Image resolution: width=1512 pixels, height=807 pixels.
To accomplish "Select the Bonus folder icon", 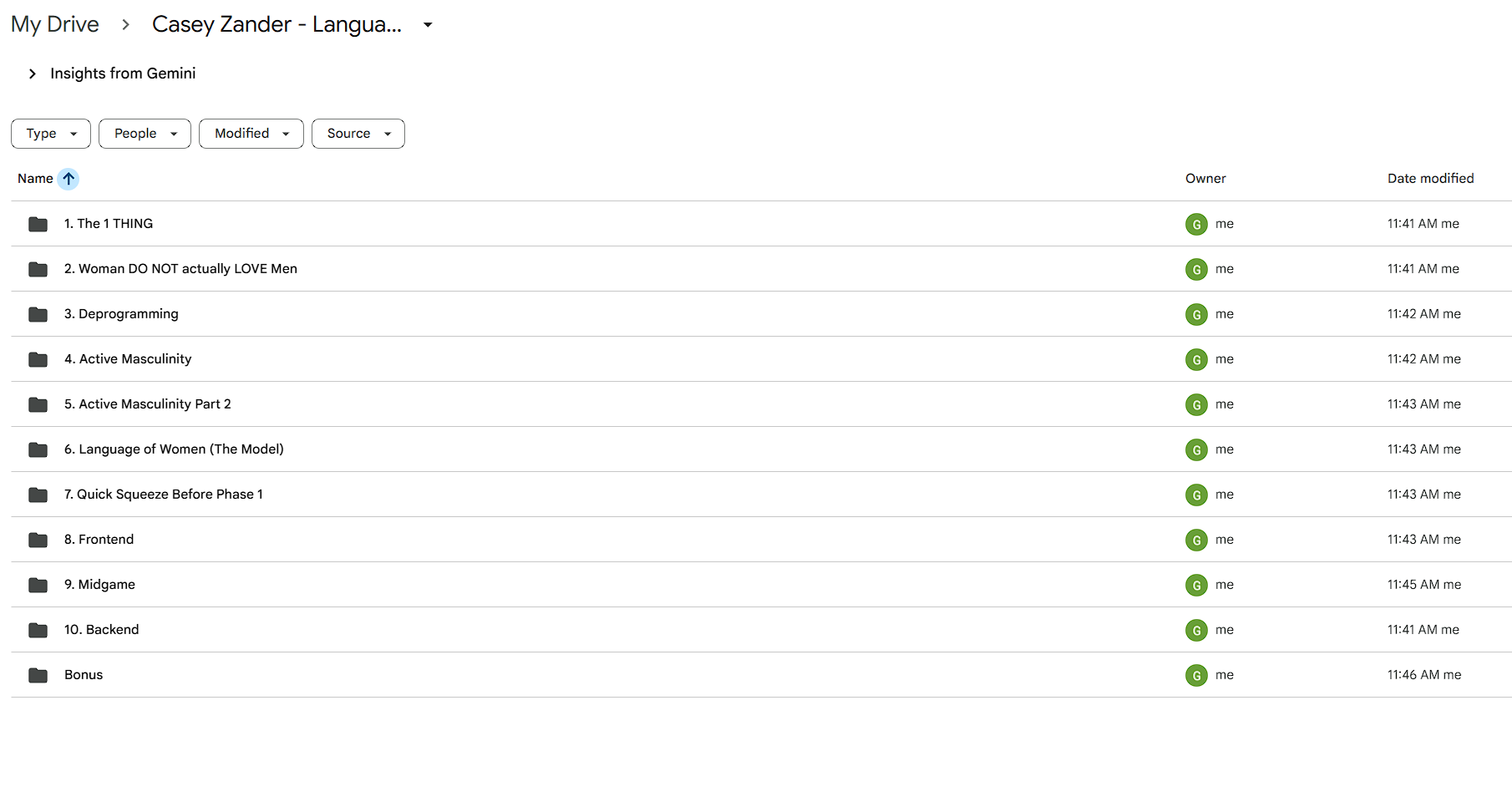I will 38,675.
